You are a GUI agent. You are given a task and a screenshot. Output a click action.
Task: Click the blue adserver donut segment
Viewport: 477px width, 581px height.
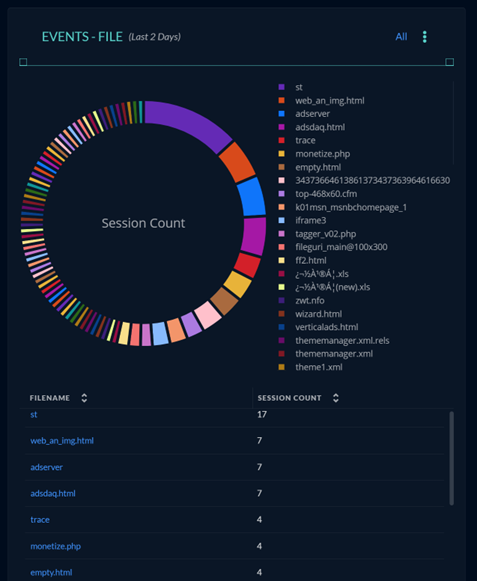[x=251, y=196]
